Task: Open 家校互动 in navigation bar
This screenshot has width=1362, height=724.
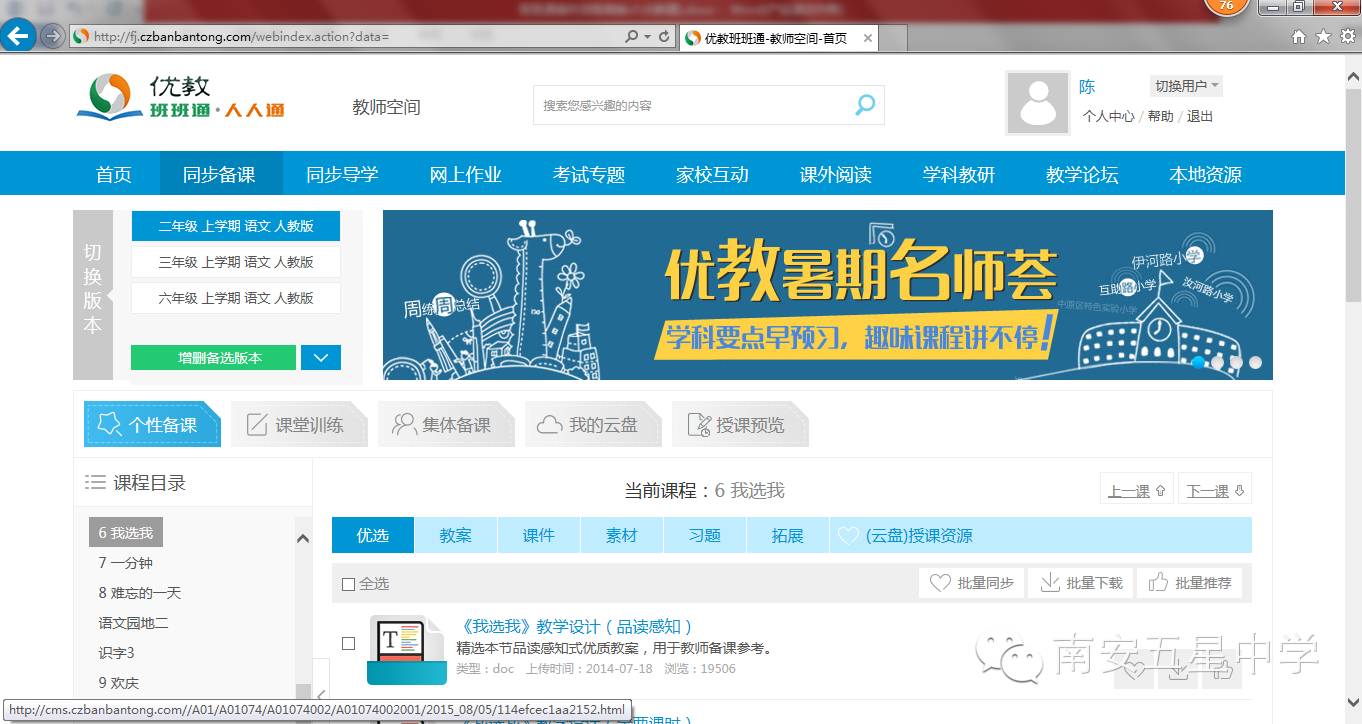Action: pyautogui.click(x=712, y=174)
